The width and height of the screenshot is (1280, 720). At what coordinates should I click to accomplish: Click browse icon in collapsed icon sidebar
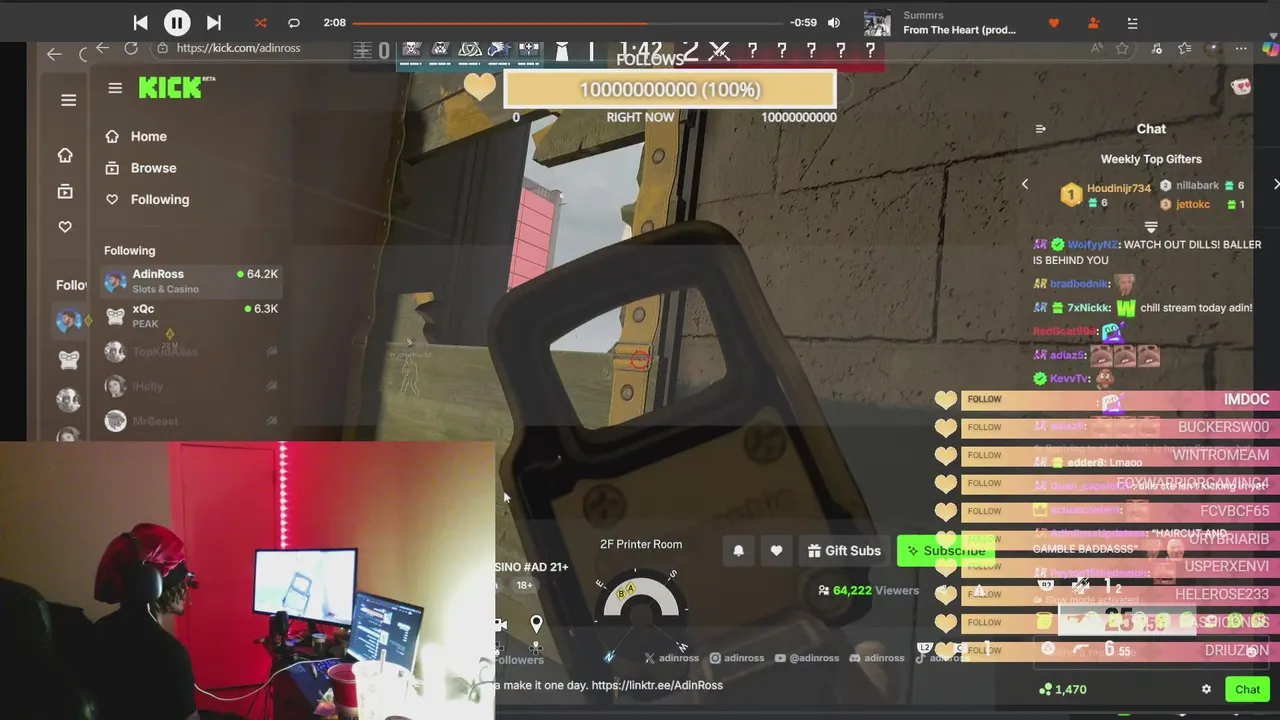[x=65, y=191]
